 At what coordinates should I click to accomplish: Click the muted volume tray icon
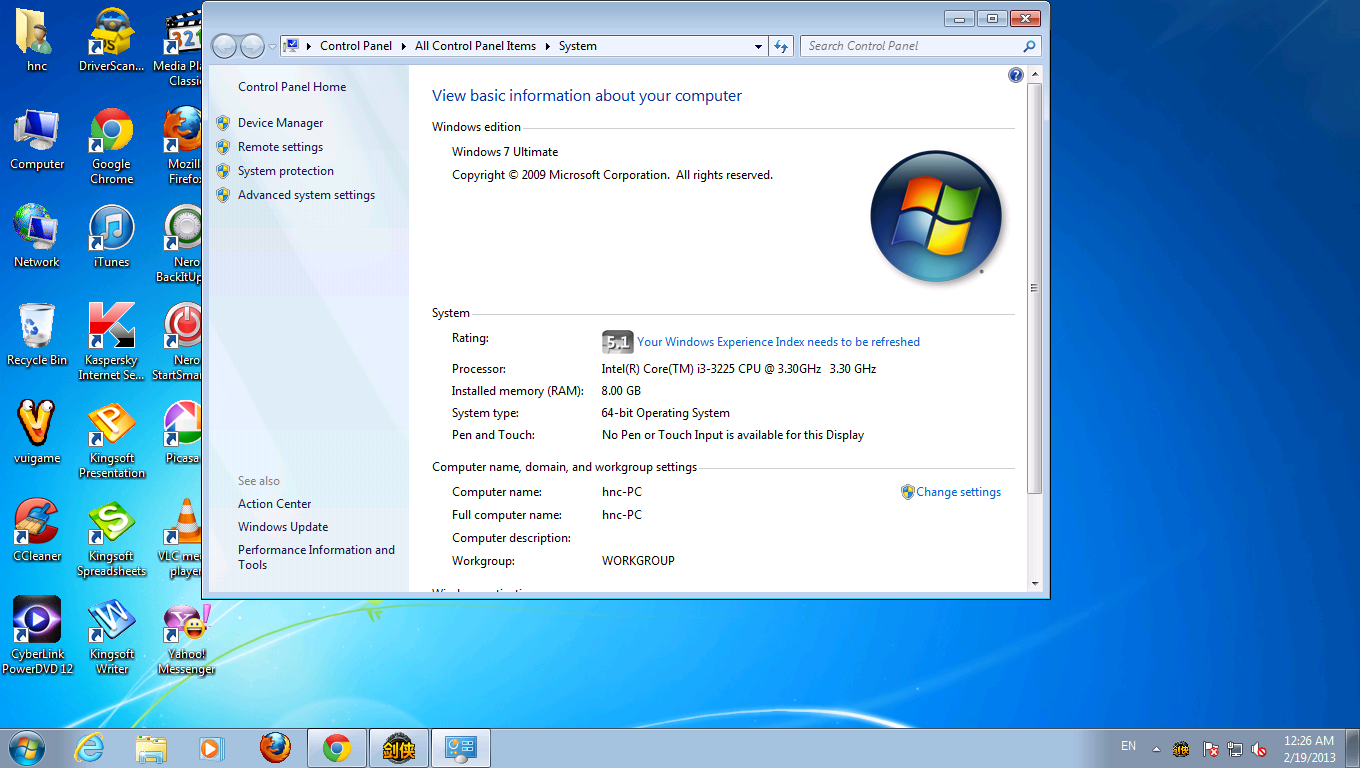1259,749
